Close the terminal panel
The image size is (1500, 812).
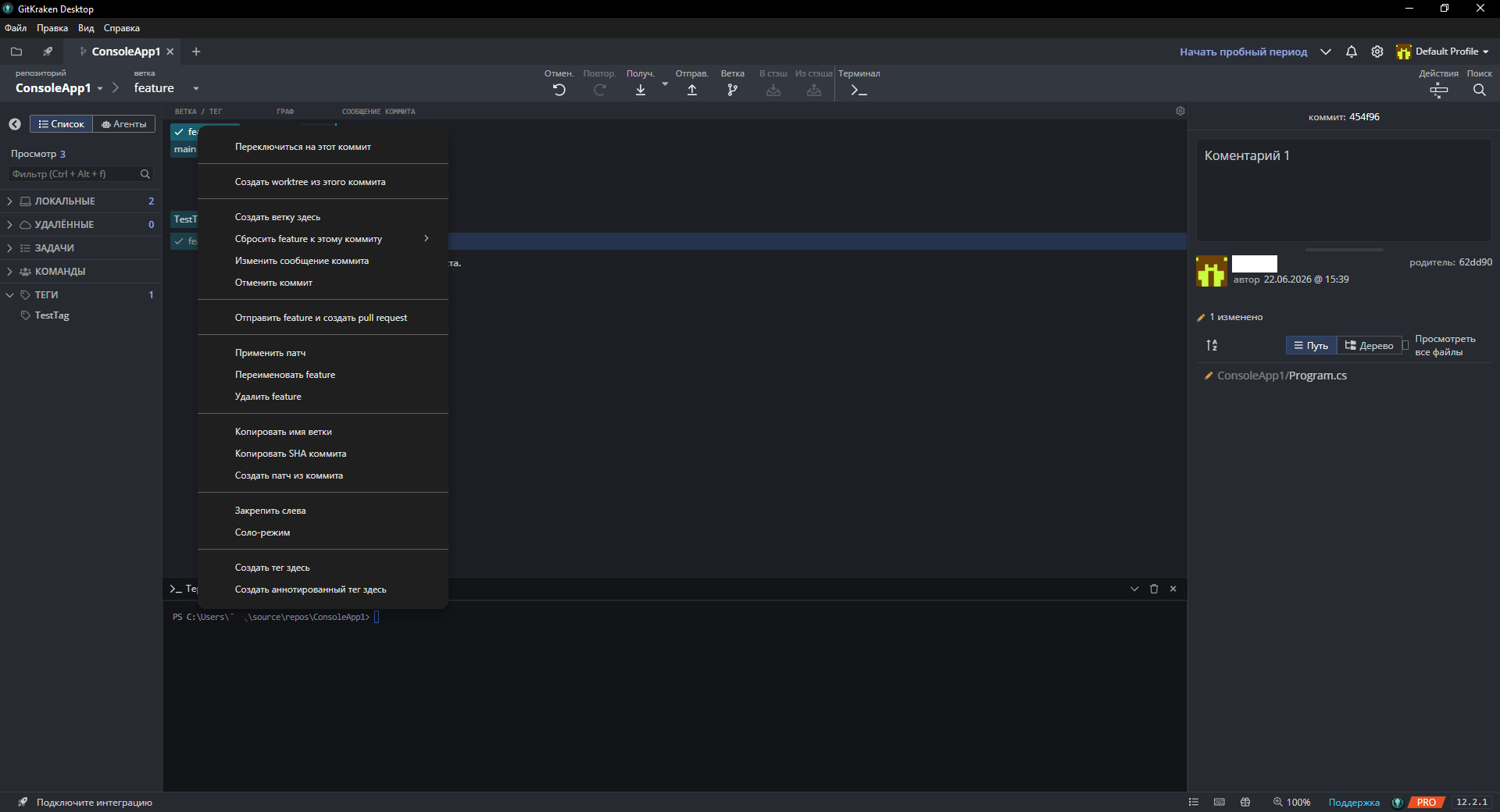pyautogui.click(x=1173, y=589)
